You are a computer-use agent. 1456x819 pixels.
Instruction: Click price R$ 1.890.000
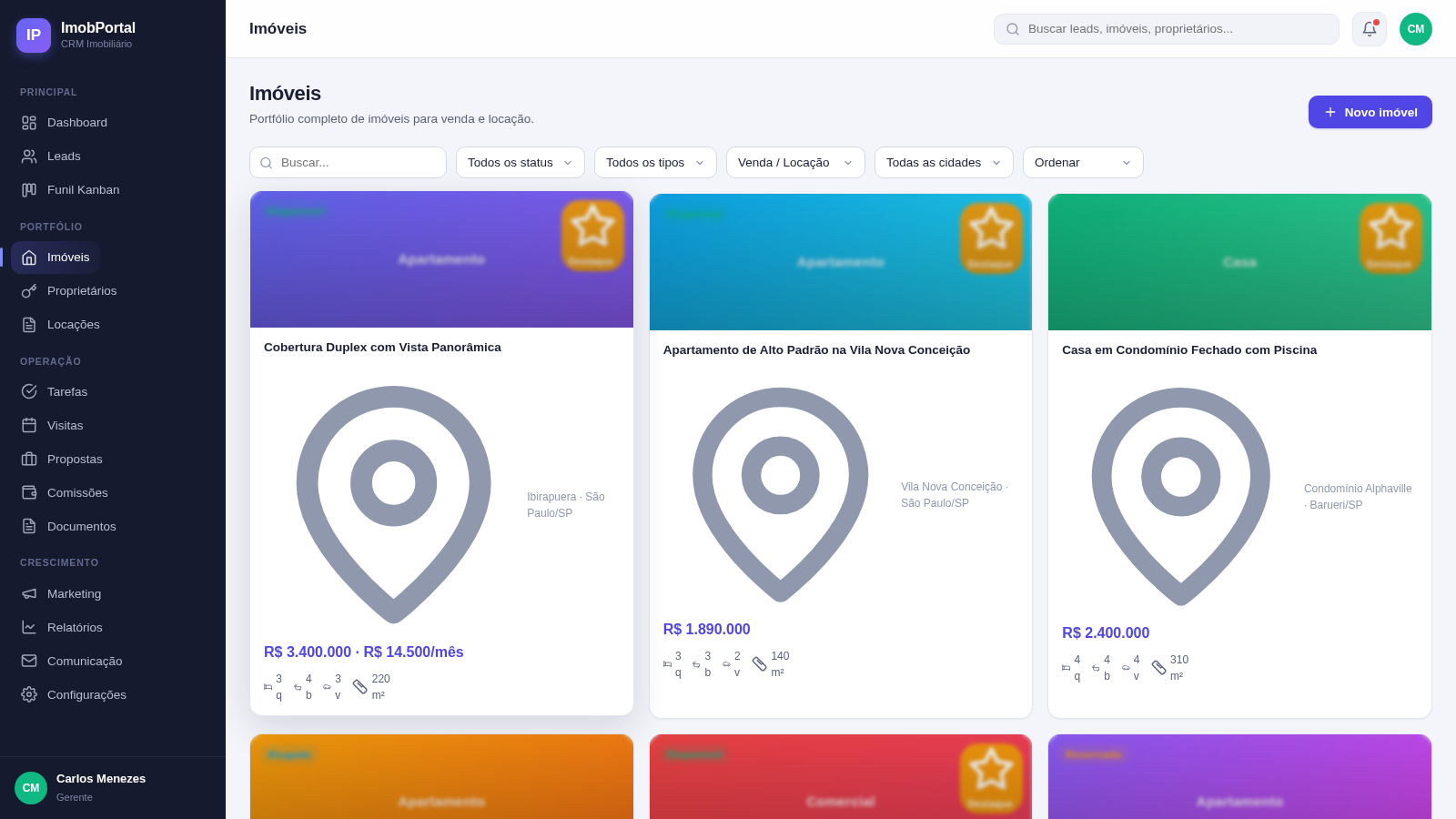click(x=706, y=630)
